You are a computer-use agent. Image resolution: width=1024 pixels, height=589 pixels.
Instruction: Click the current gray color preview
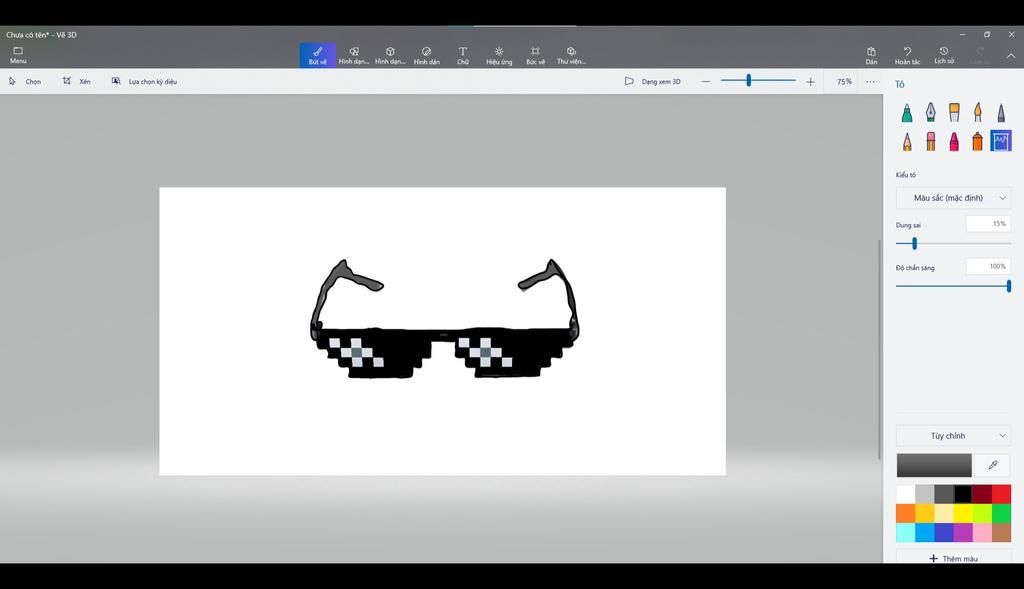pos(934,466)
